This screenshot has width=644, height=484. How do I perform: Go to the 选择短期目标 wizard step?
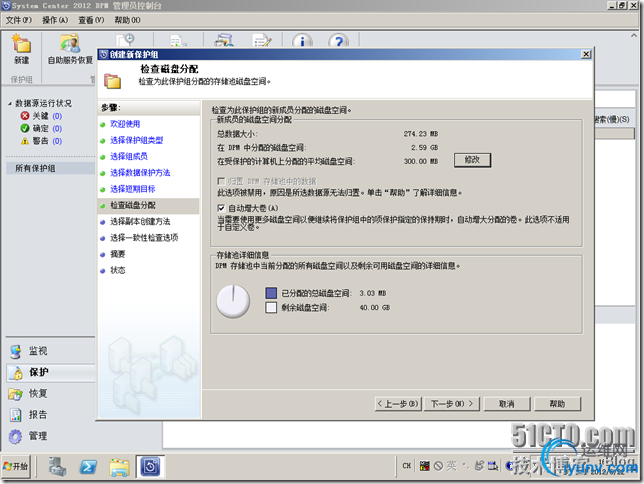(x=133, y=189)
